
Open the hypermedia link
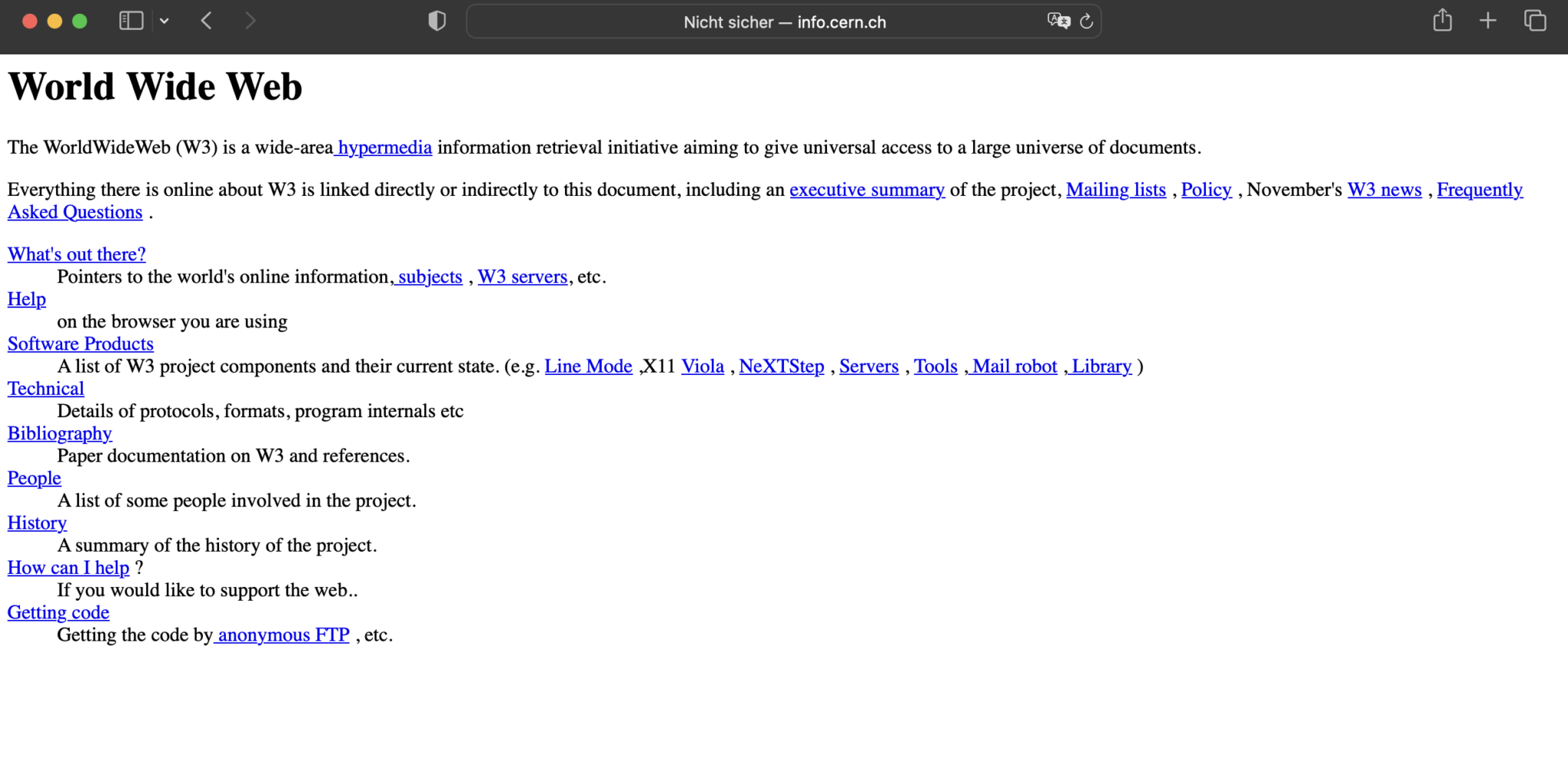(x=384, y=147)
